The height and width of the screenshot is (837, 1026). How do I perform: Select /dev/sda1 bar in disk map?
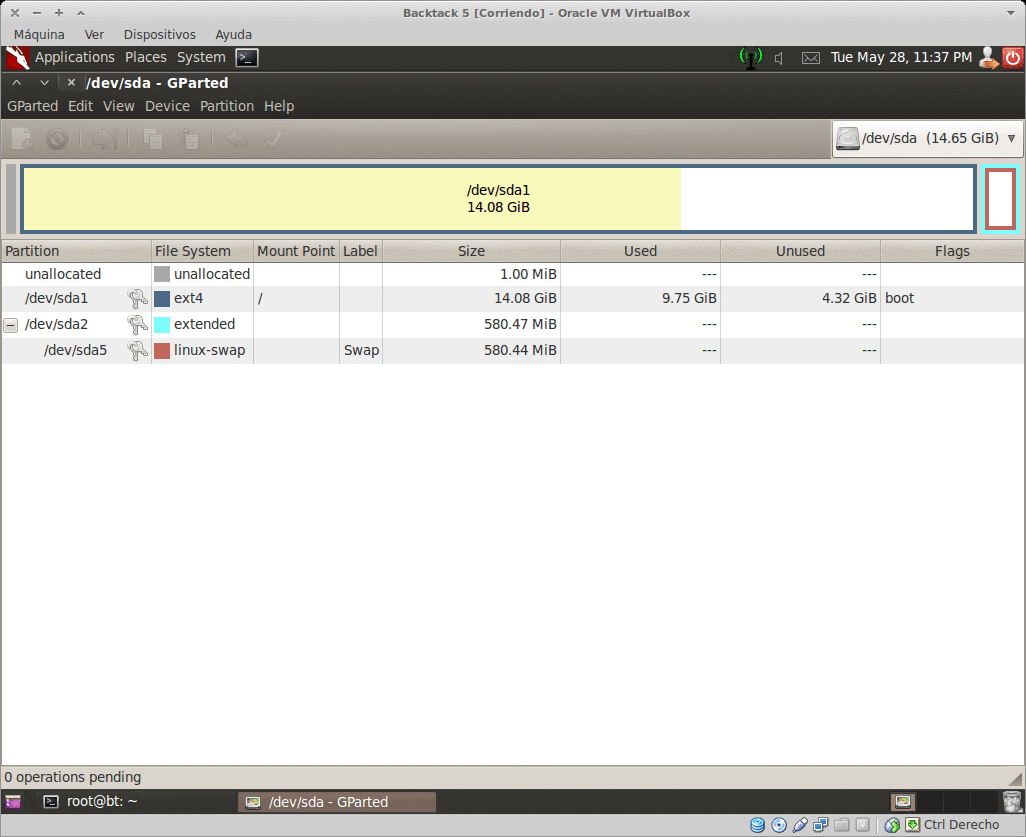pos(498,199)
